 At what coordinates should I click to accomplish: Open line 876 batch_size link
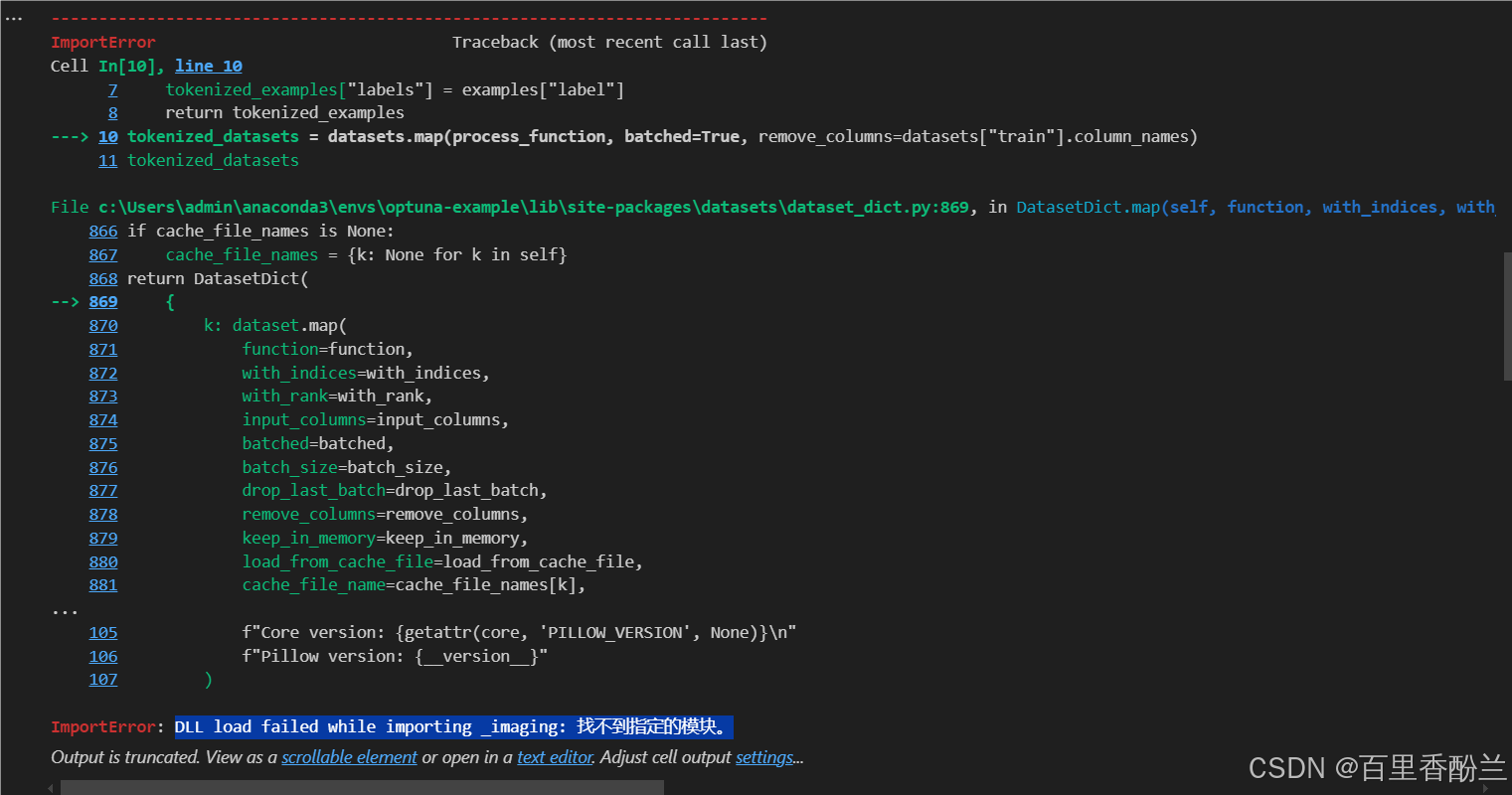[103, 467]
